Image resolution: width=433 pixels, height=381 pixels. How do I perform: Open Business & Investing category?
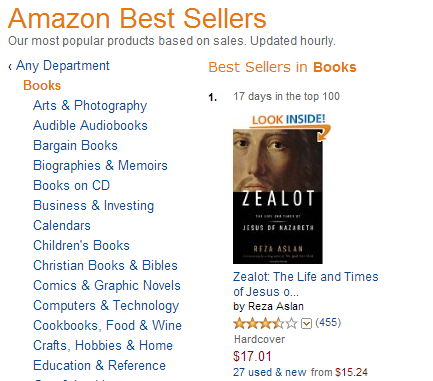click(x=94, y=206)
